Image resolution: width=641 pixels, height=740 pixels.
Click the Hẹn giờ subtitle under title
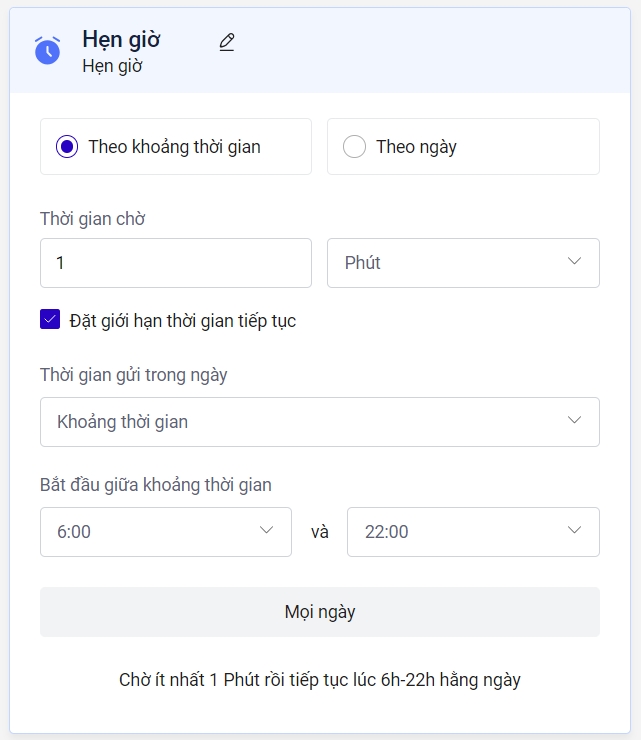pos(112,67)
